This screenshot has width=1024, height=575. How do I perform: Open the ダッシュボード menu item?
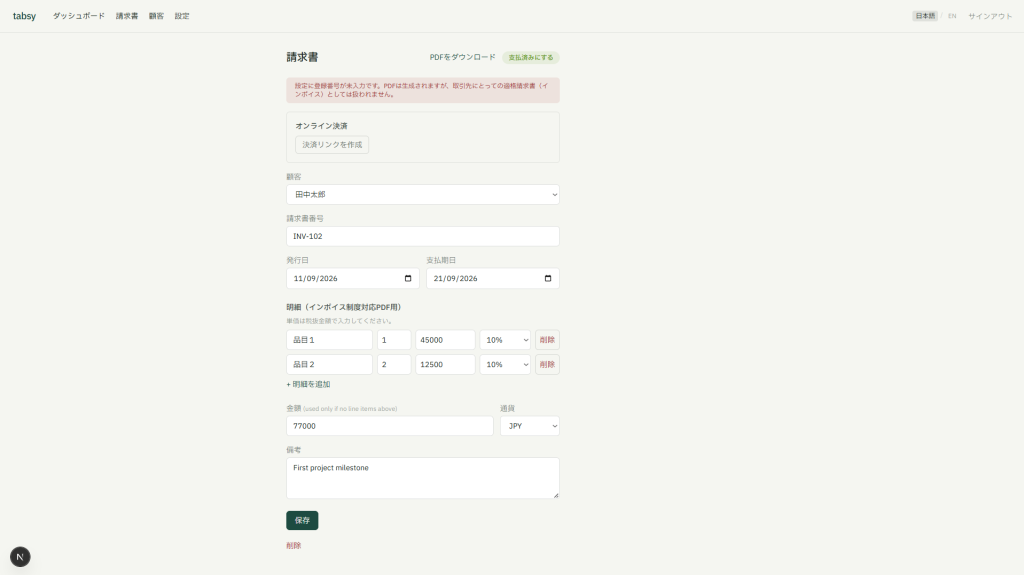[x=78, y=16]
